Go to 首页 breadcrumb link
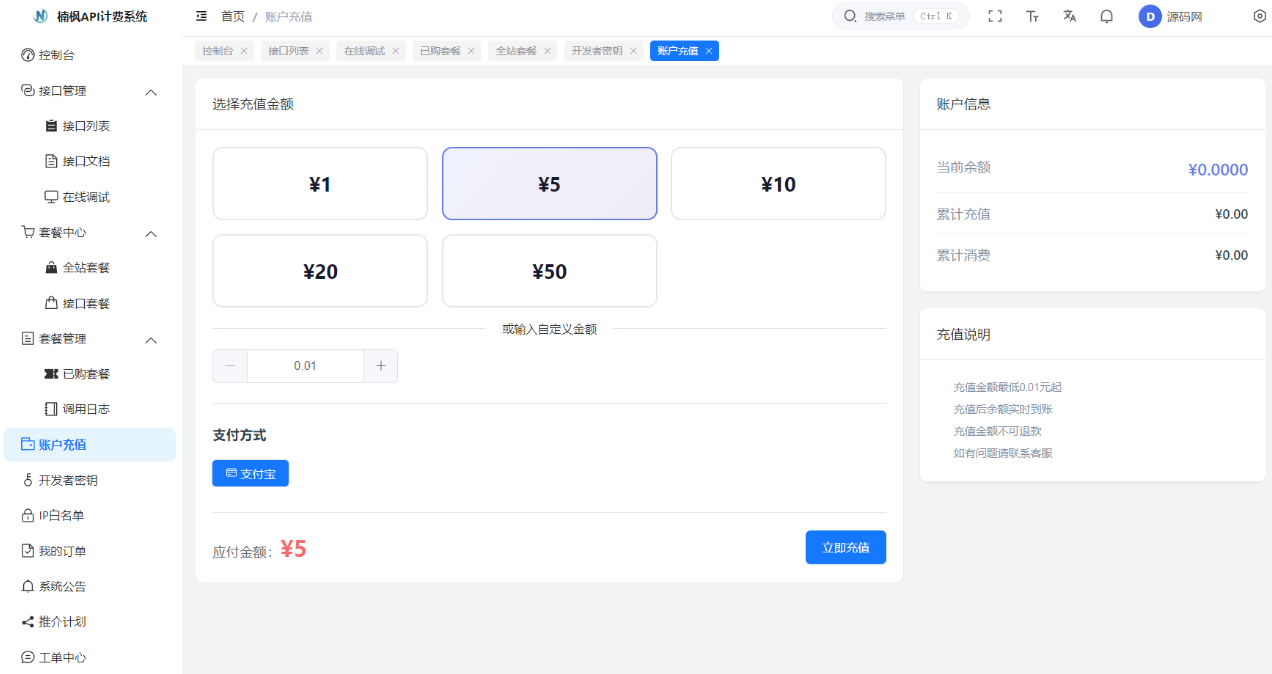This screenshot has height=674, width=1272. (x=232, y=16)
